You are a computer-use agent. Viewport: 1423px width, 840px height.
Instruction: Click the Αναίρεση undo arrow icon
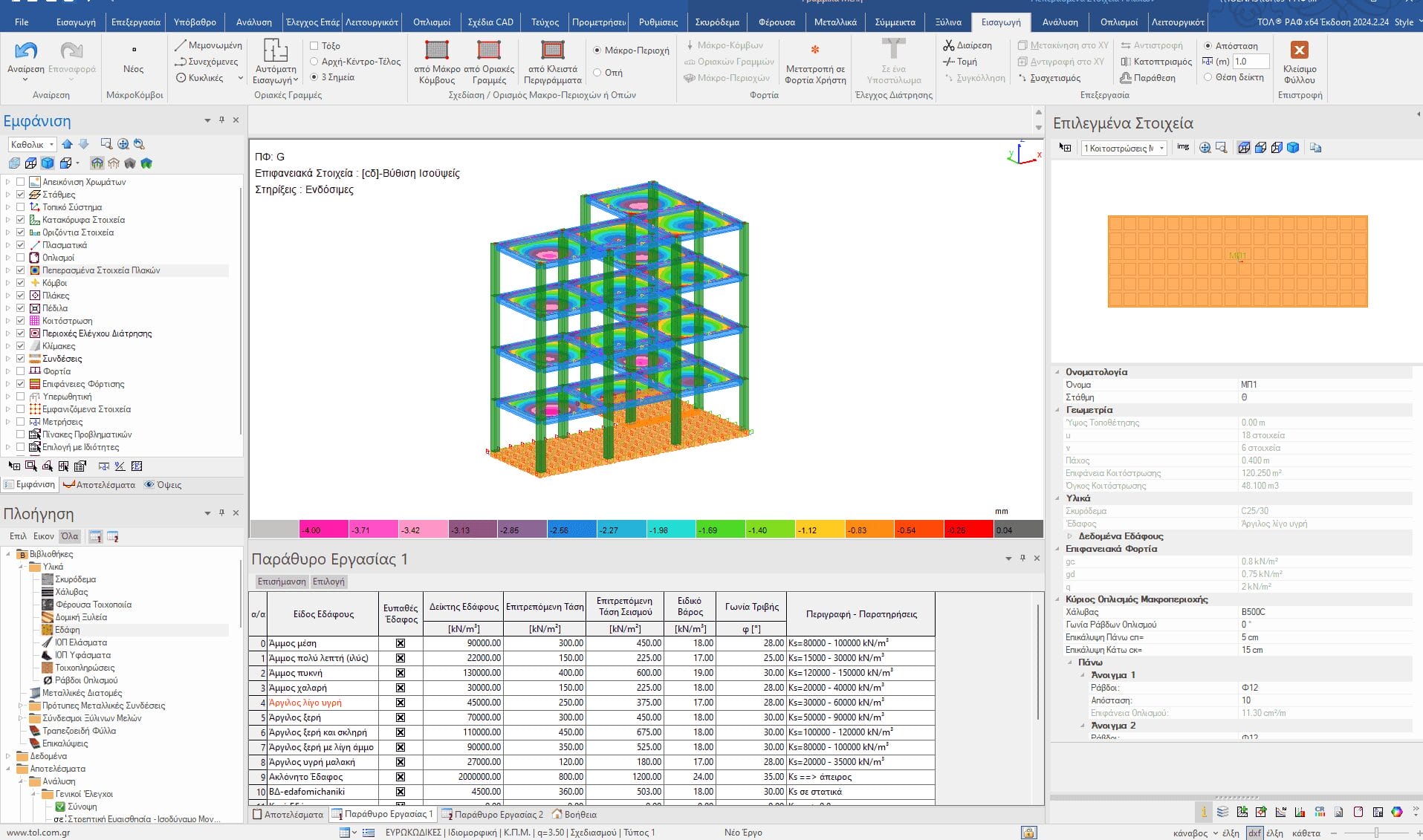pyautogui.click(x=26, y=51)
